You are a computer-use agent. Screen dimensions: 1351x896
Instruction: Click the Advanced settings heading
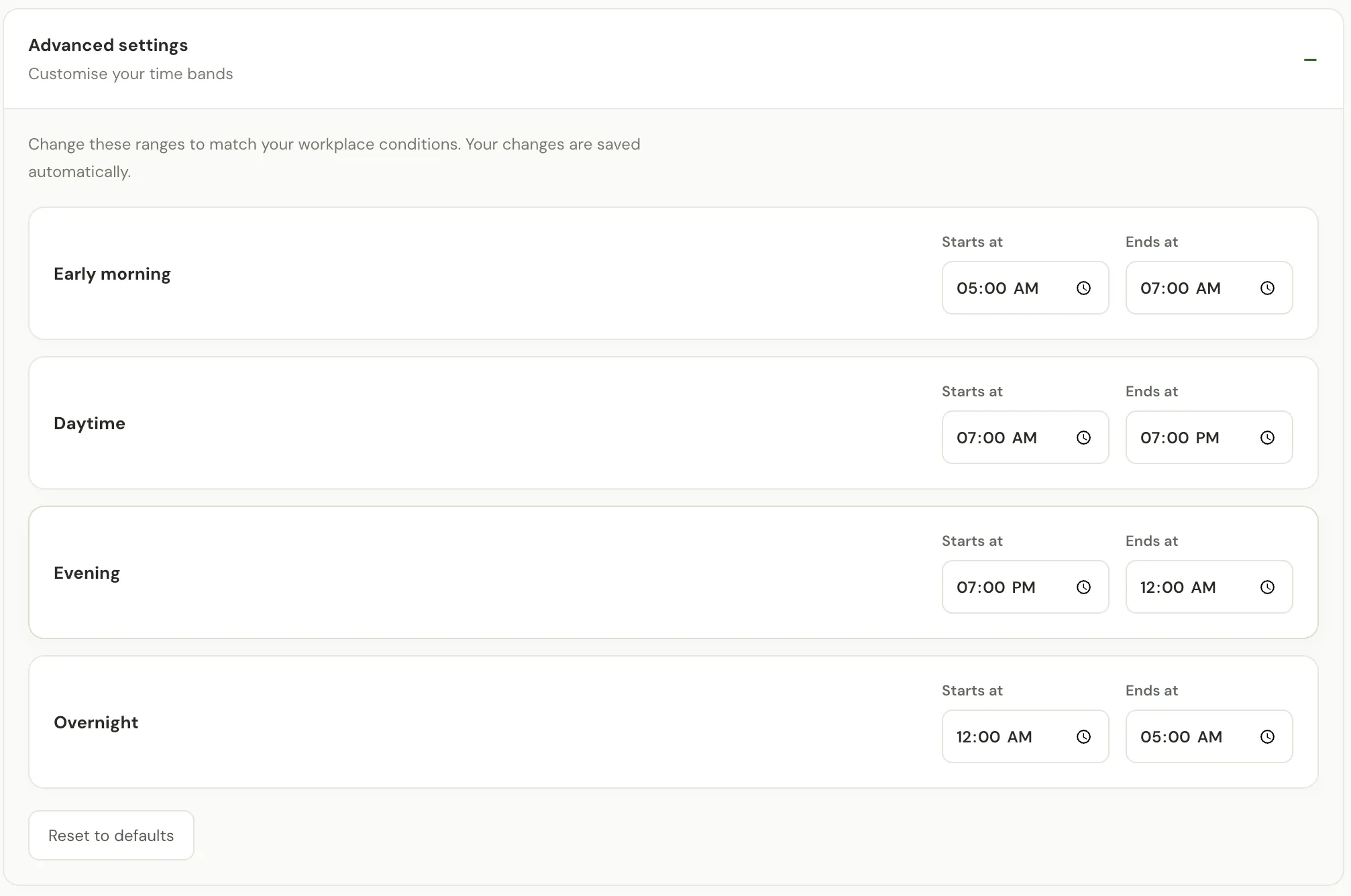[x=108, y=46]
